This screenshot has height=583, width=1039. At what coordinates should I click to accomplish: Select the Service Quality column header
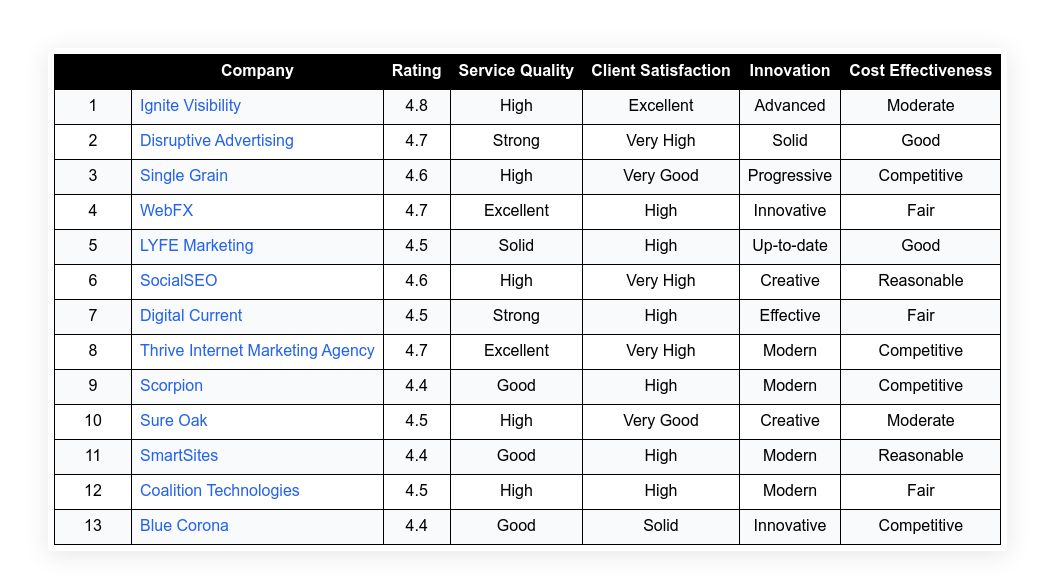pos(516,71)
